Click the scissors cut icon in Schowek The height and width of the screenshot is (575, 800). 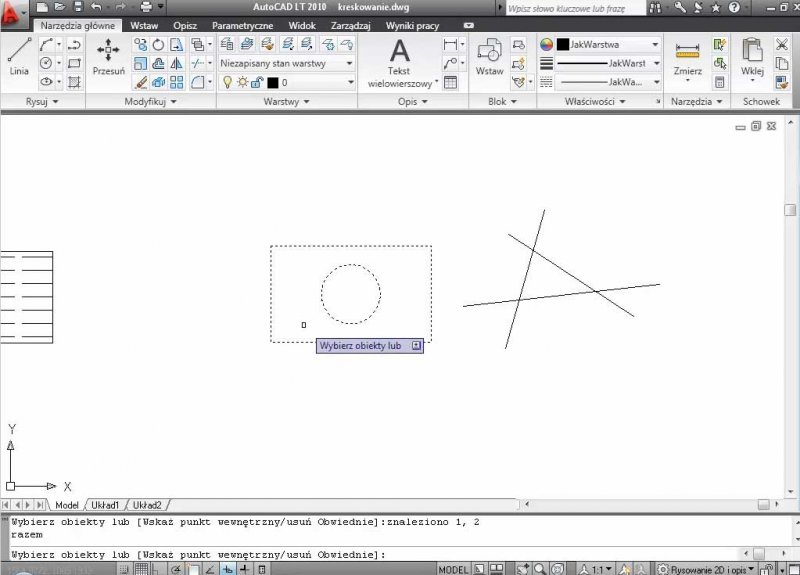click(x=782, y=45)
